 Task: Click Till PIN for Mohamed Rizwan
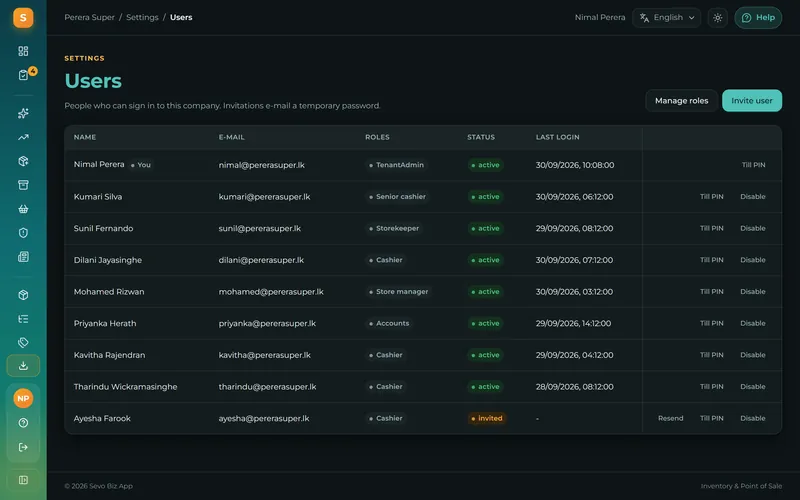[712, 291]
